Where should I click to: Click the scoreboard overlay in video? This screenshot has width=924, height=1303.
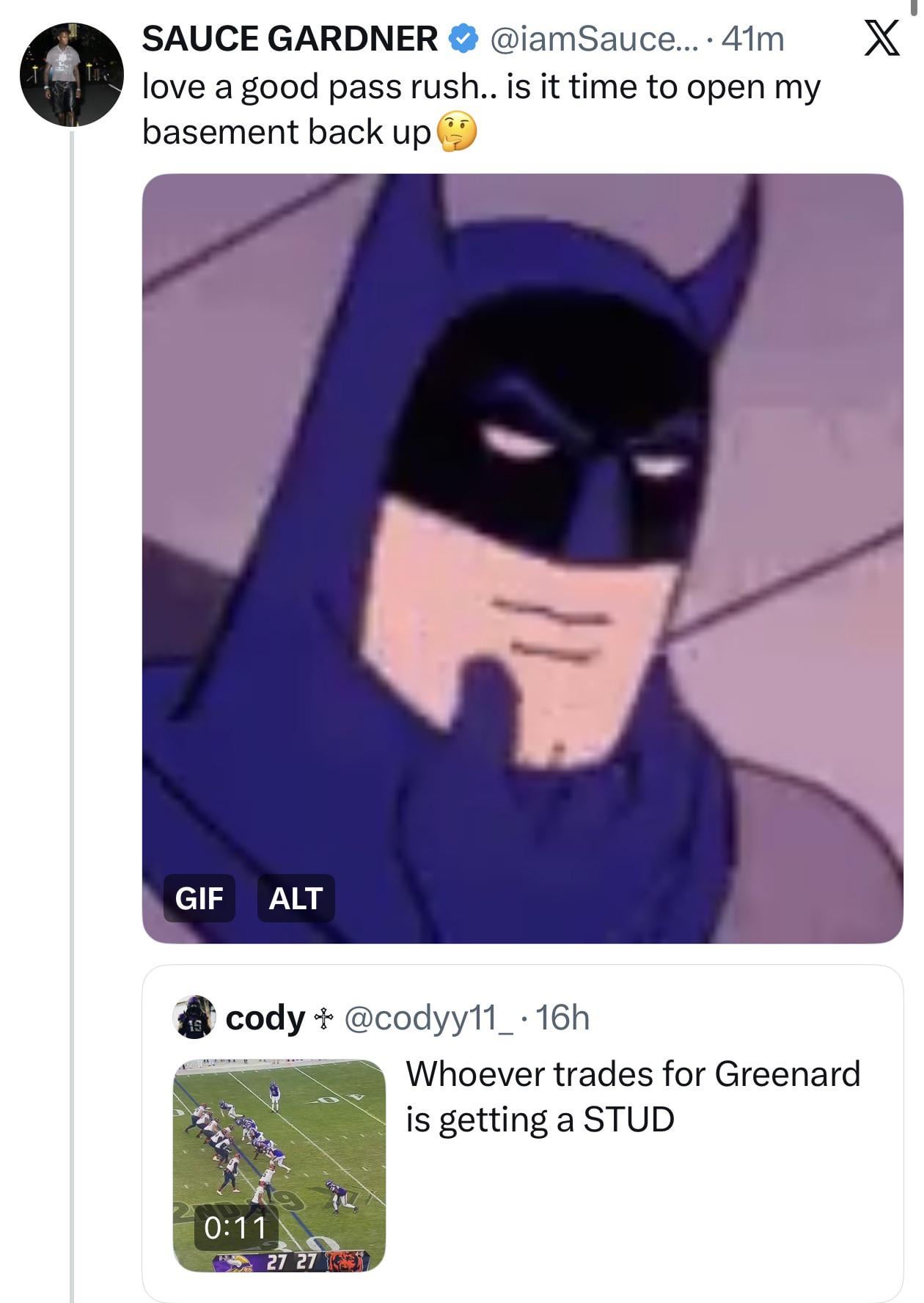(x=291, y=1261)
